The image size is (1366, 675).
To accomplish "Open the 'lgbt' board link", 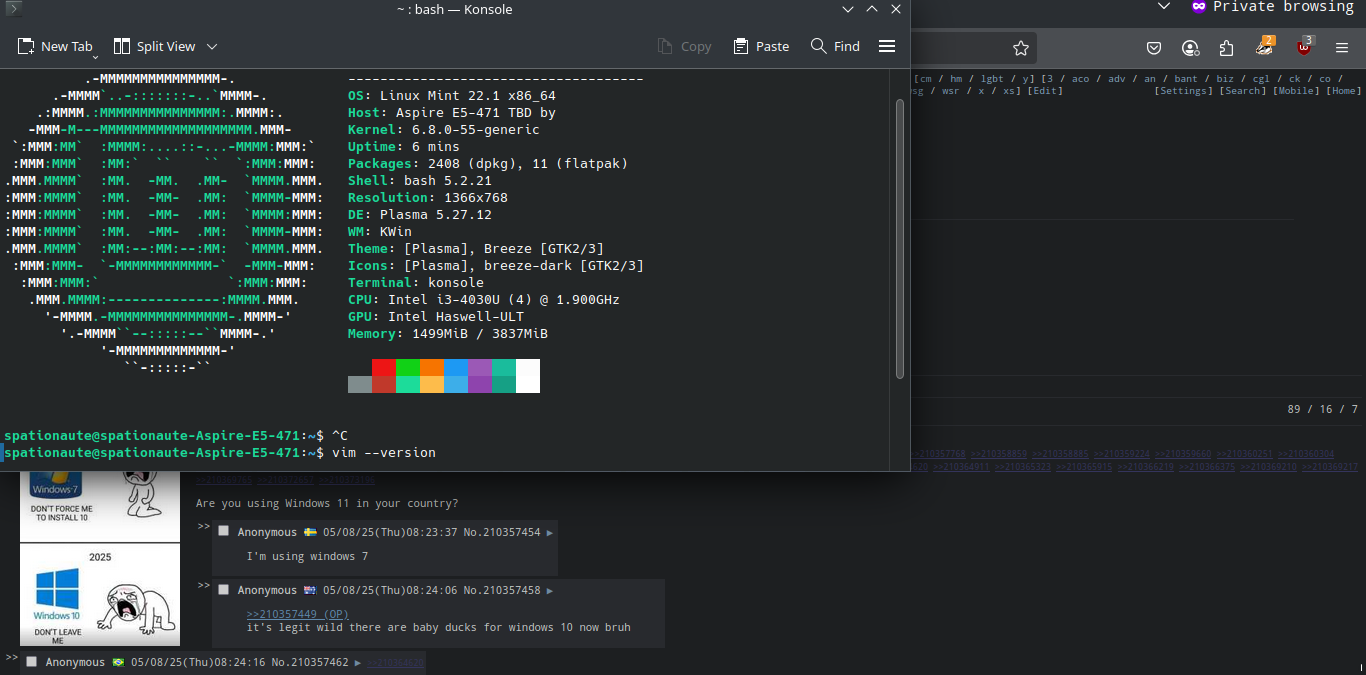I will pyautogui.click(x=992, y=79).
